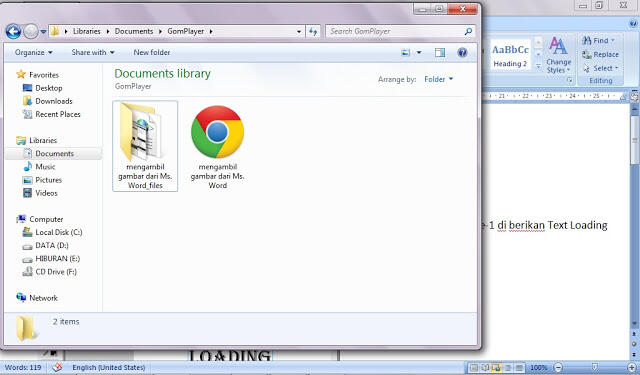Click Libraries in the address bar

point(87,31)
